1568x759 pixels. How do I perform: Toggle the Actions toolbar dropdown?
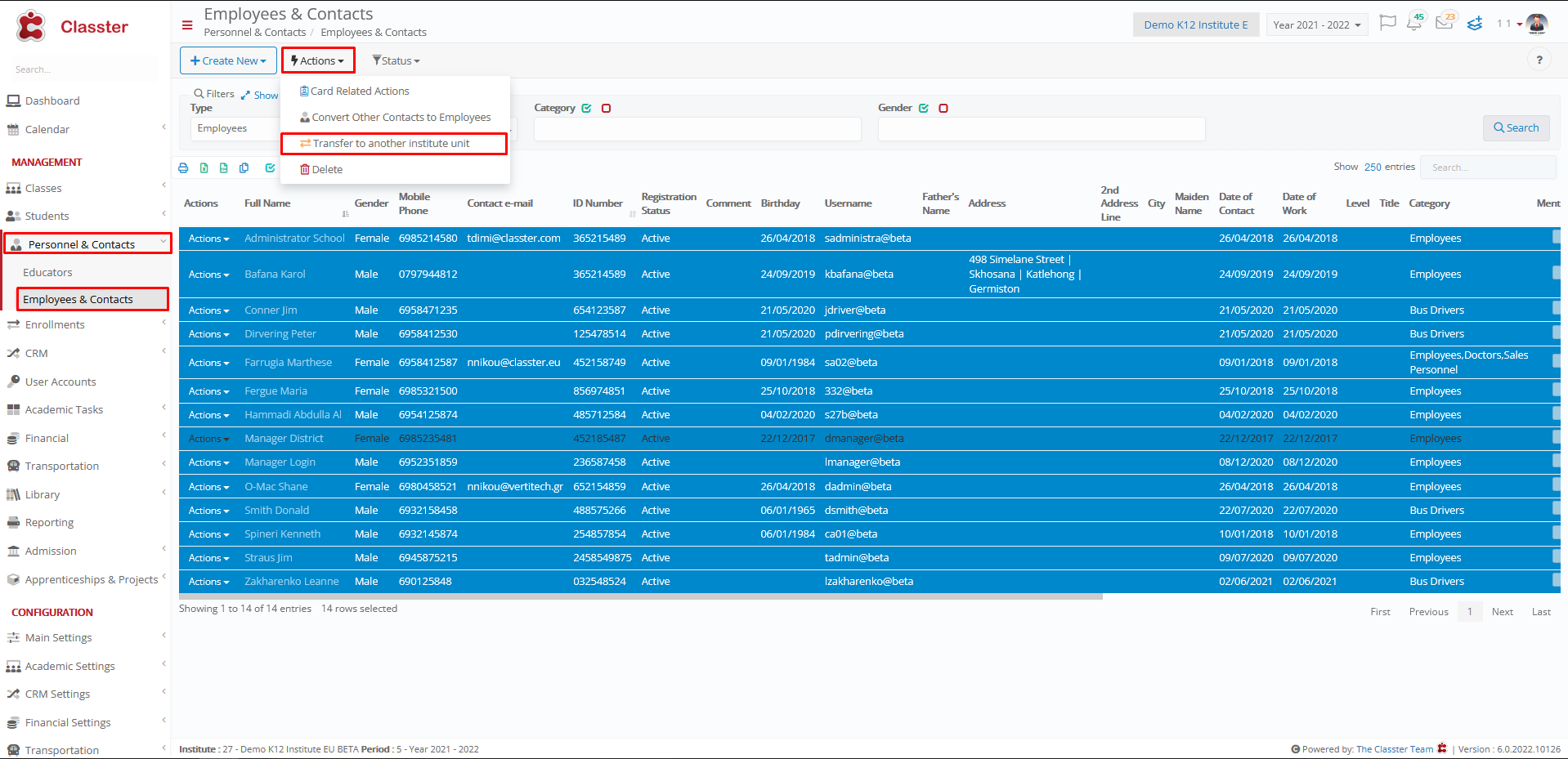click(318, 60)
